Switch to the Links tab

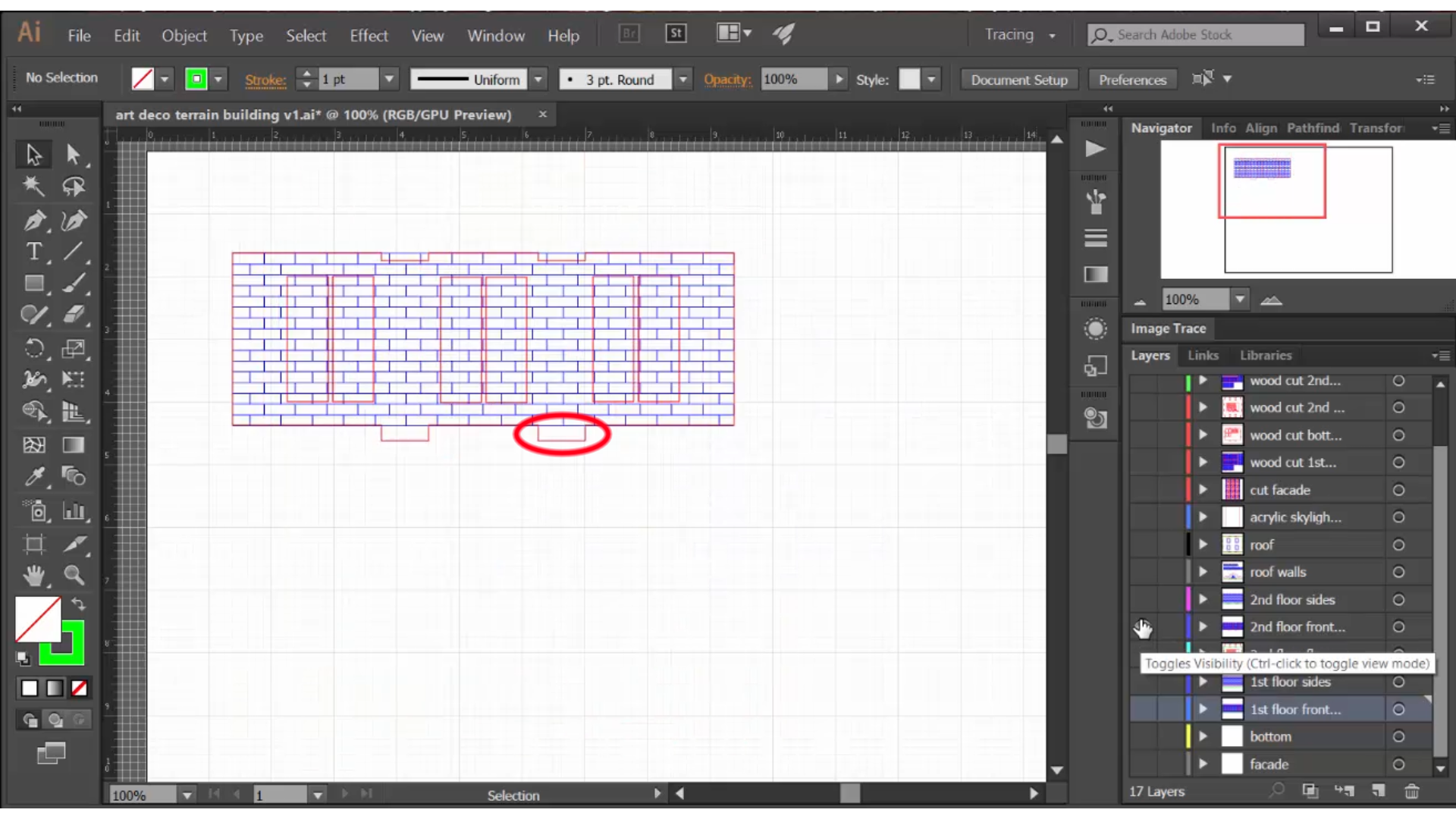1203,355
